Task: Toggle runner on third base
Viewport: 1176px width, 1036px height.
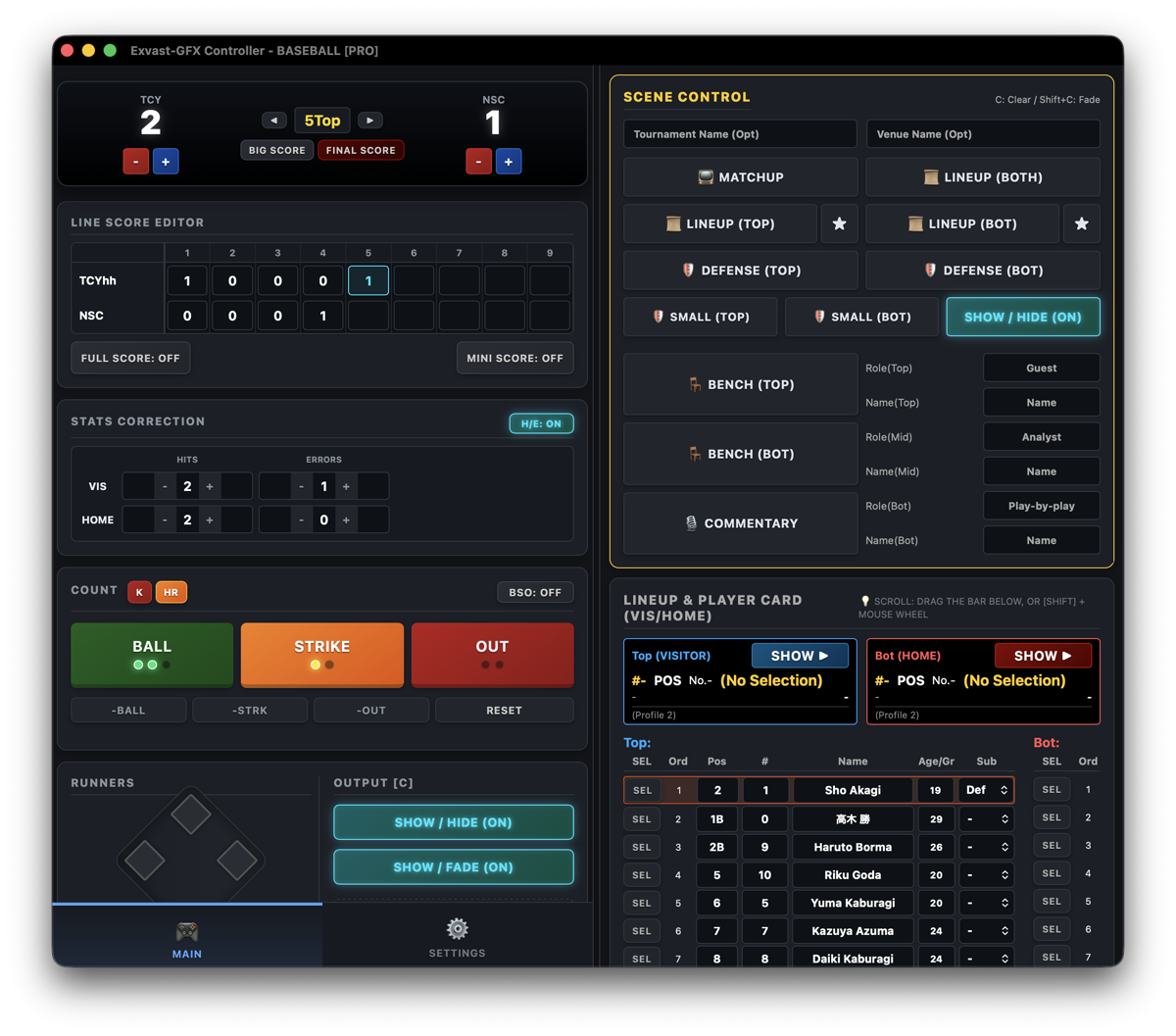Action: coord(145,860)
